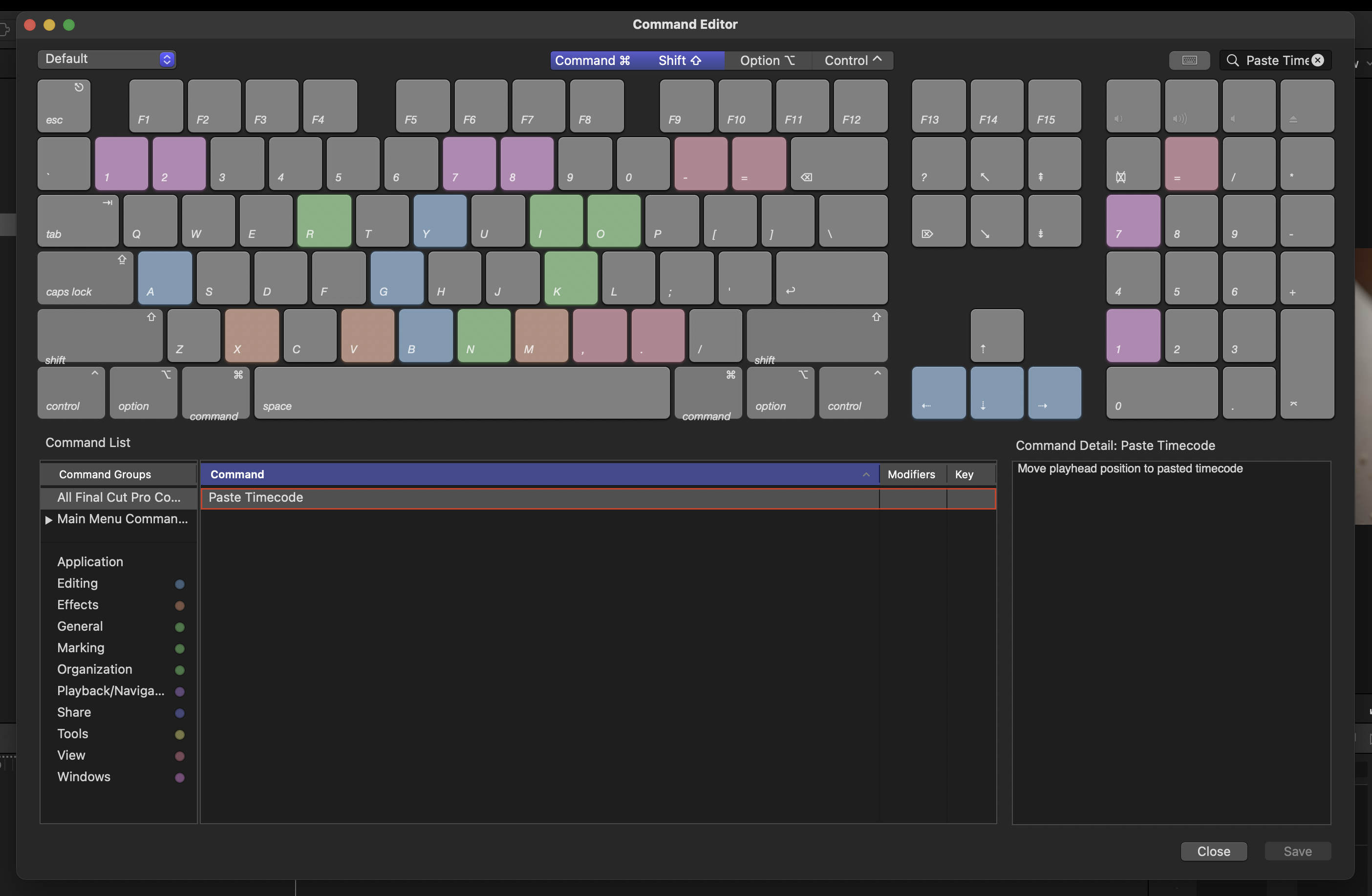Toggle the Shift modifier button
The height and width of the screenshot is (896, 1372).
pyautogui.click(x=680, y=60)
